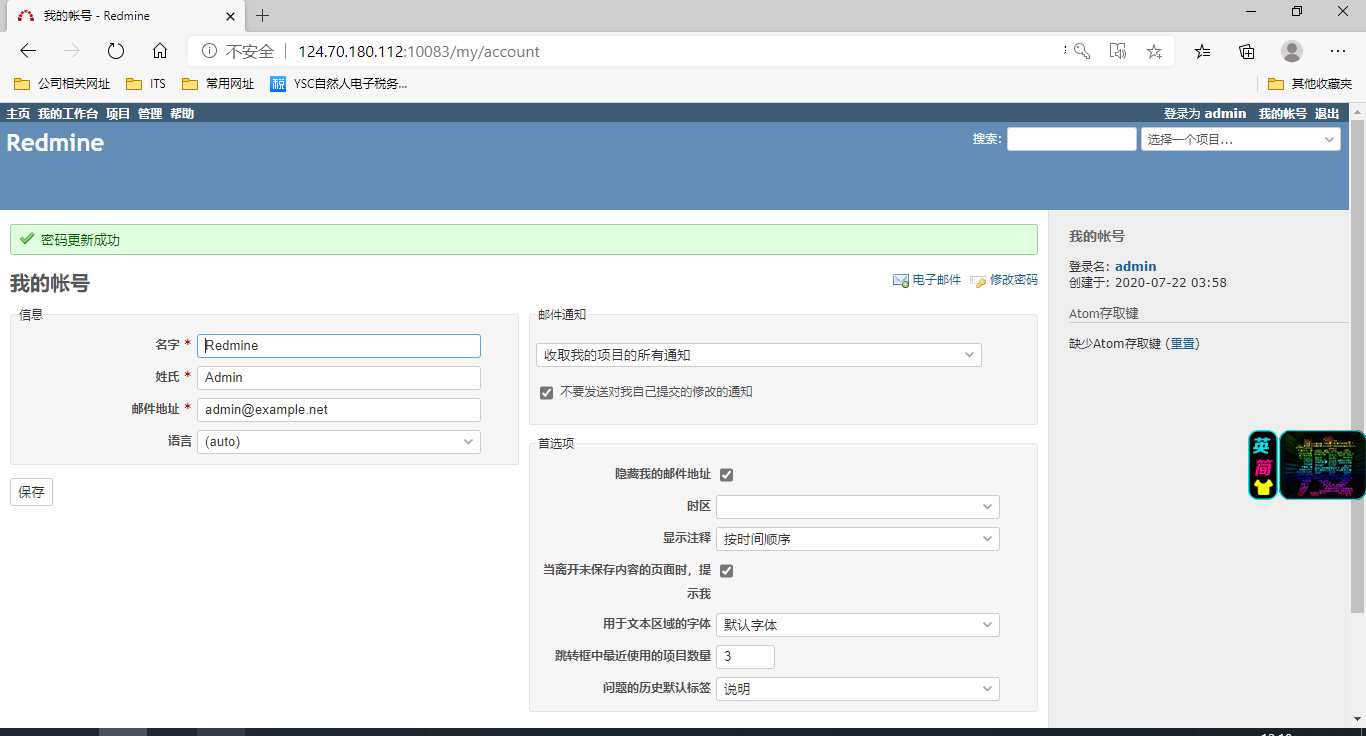Open a new browser tab

coord(263,16)
